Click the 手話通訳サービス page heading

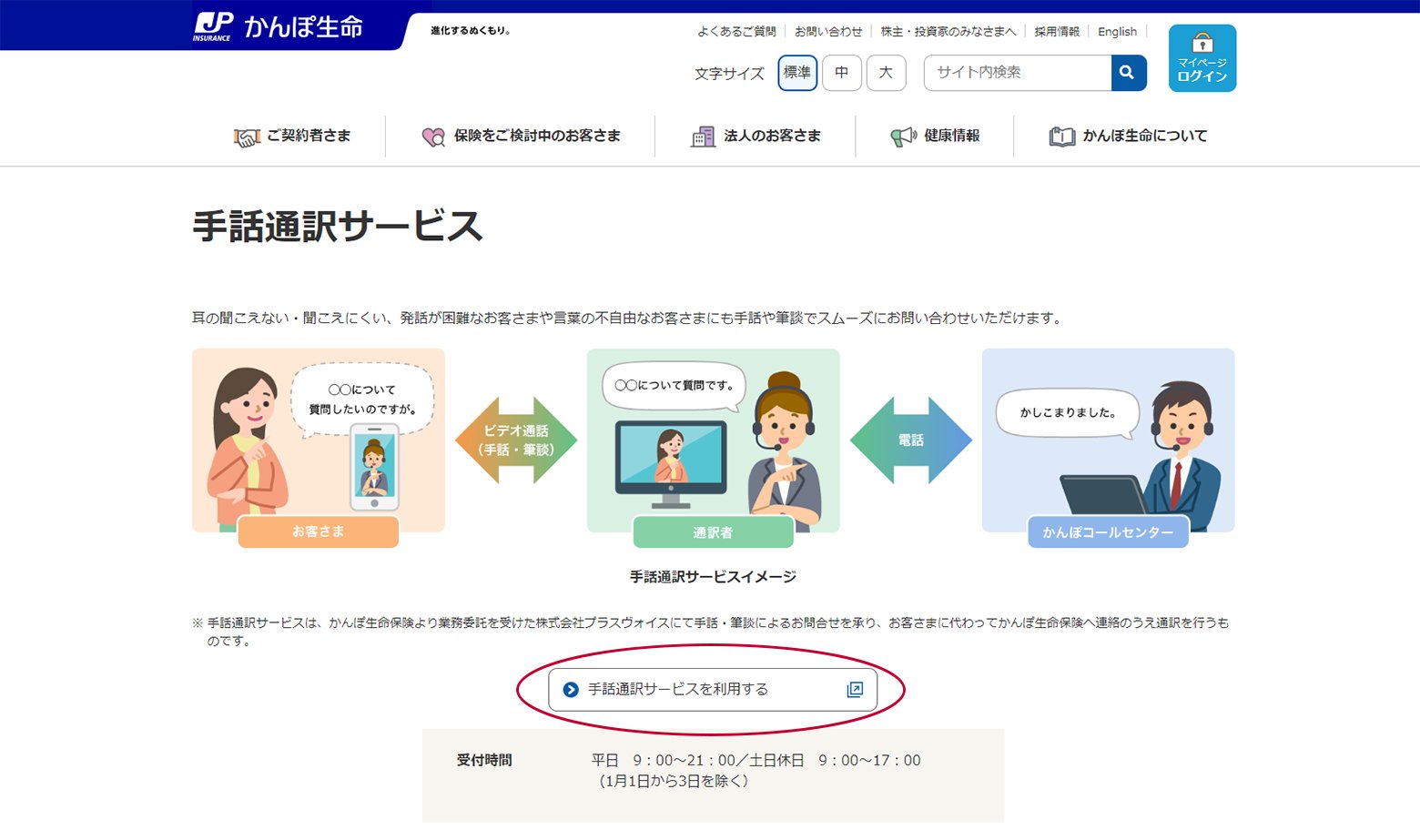click(x=337, y=227)
